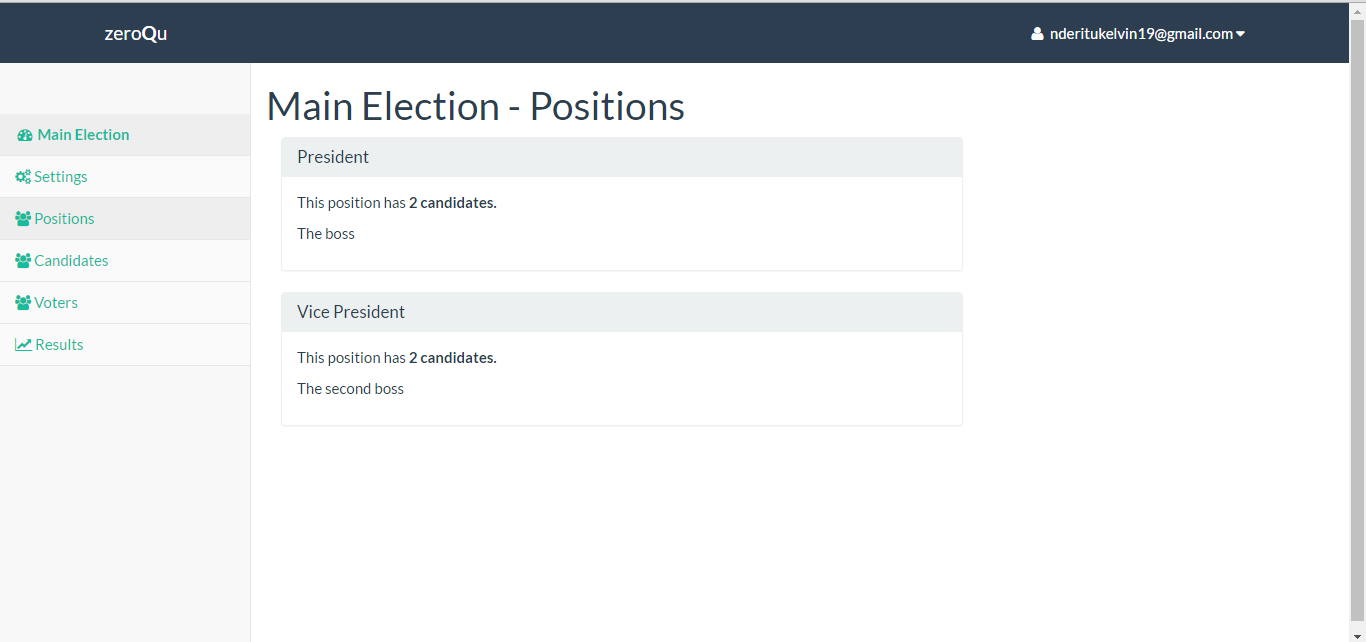The width and height of the screenshot is (1366, 642).
Task: Click the people icon beside Positions
Action: (x=23, y=219)
